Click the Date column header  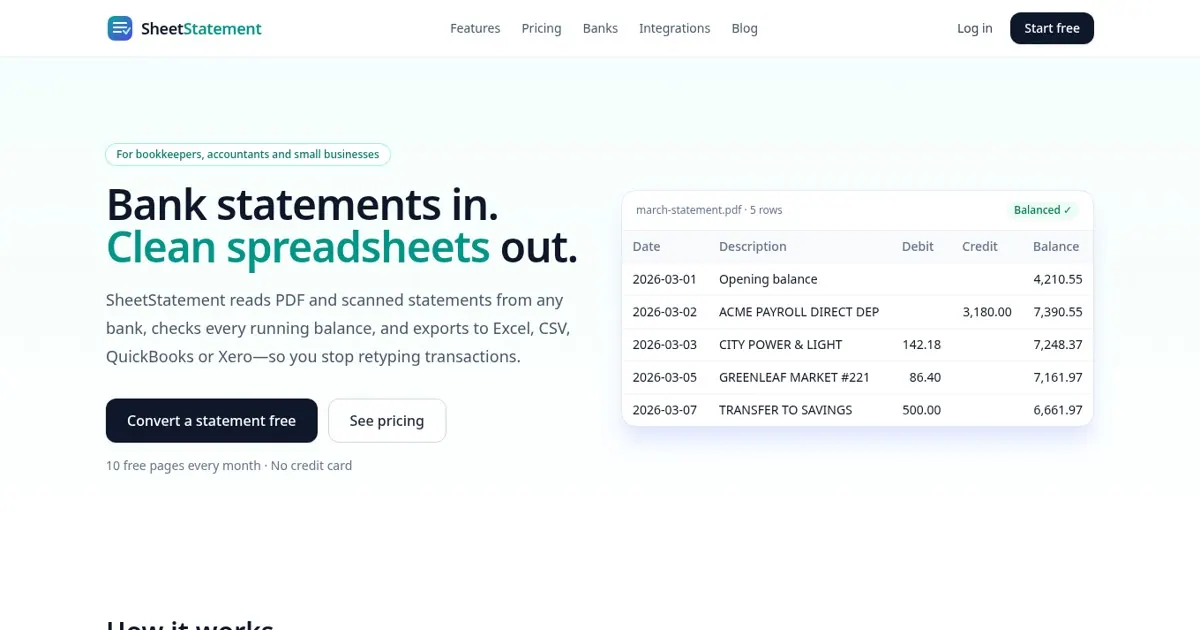click(x=646, y=246)
